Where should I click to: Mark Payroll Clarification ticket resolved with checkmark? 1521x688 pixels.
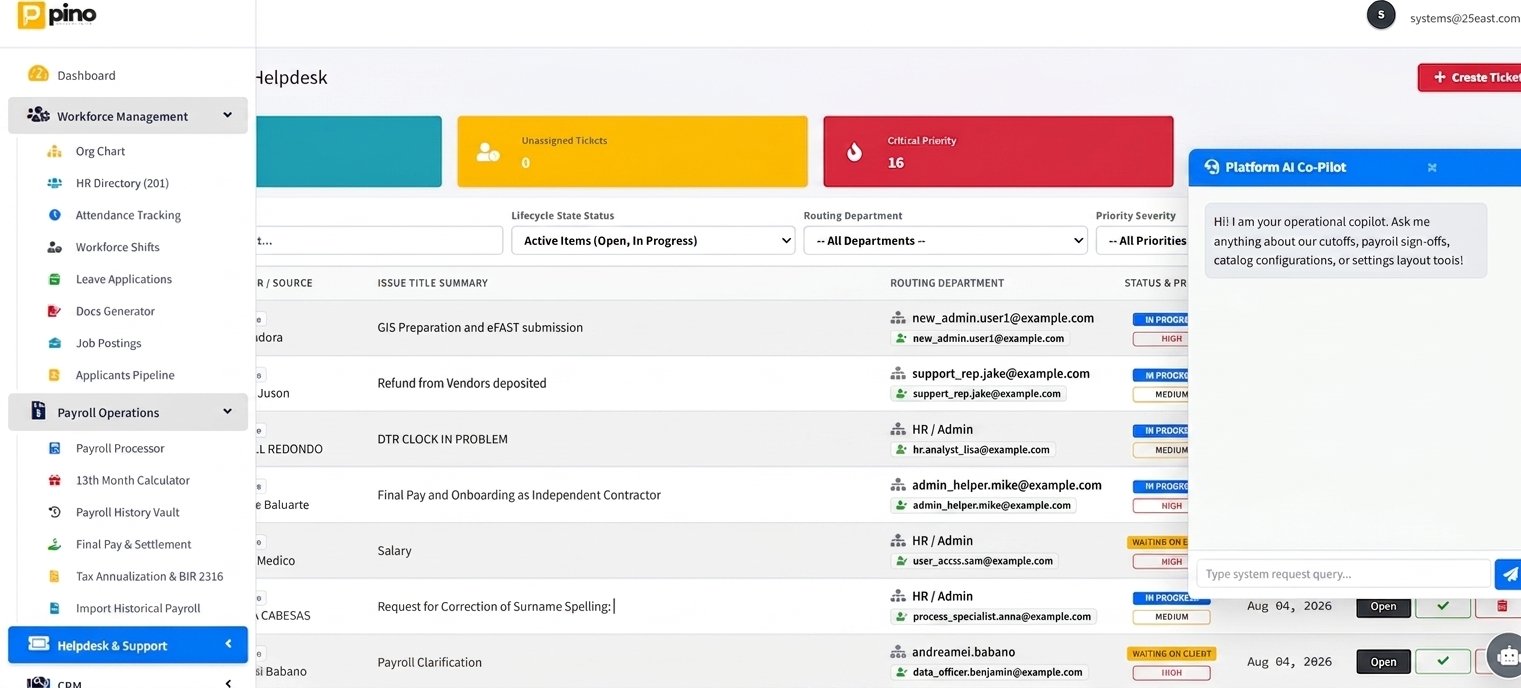pyautogui.click(x=1443, y=661)
